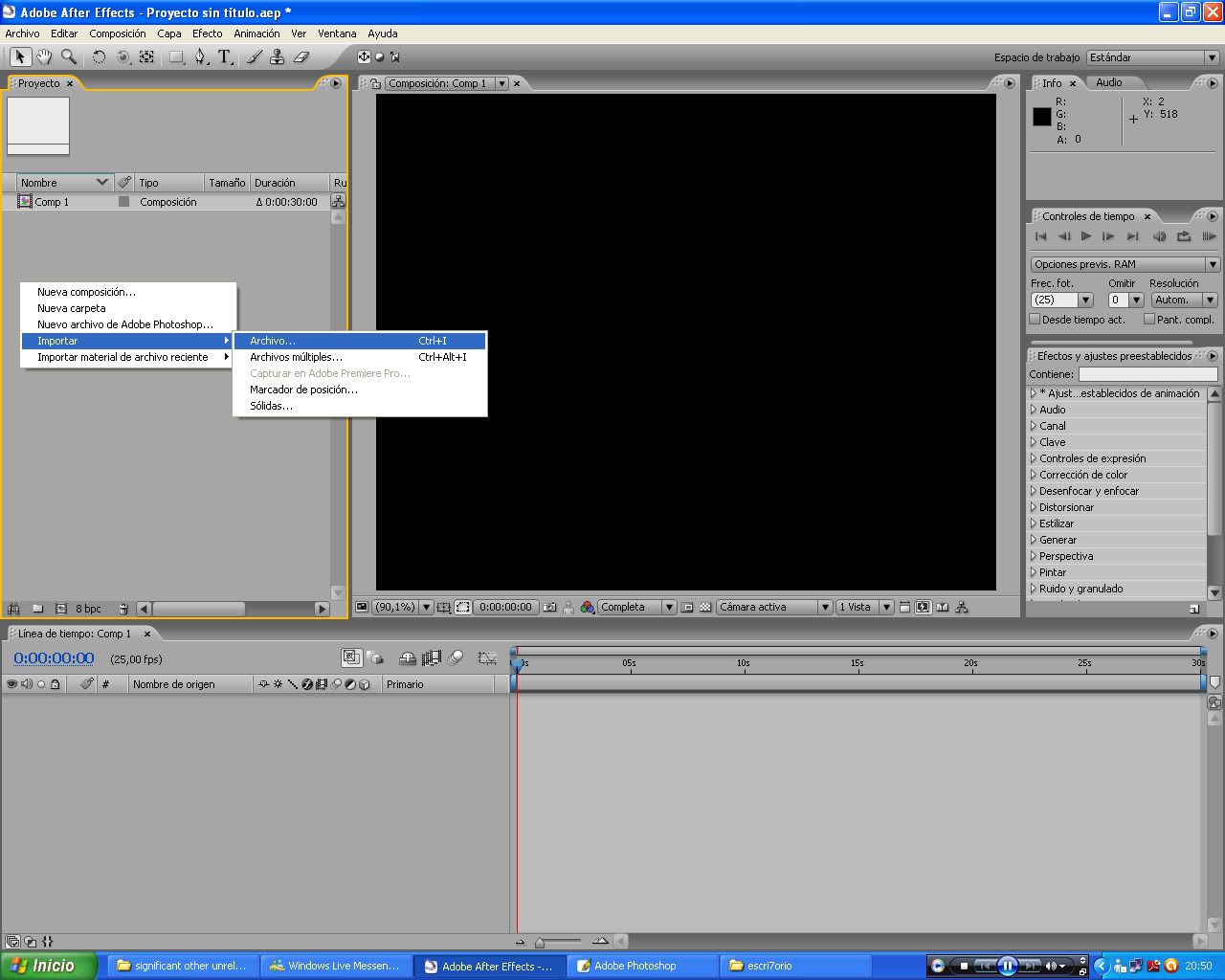
Task: Open the 'Cámara activa' view dropdown
Action: coord(774,607)
